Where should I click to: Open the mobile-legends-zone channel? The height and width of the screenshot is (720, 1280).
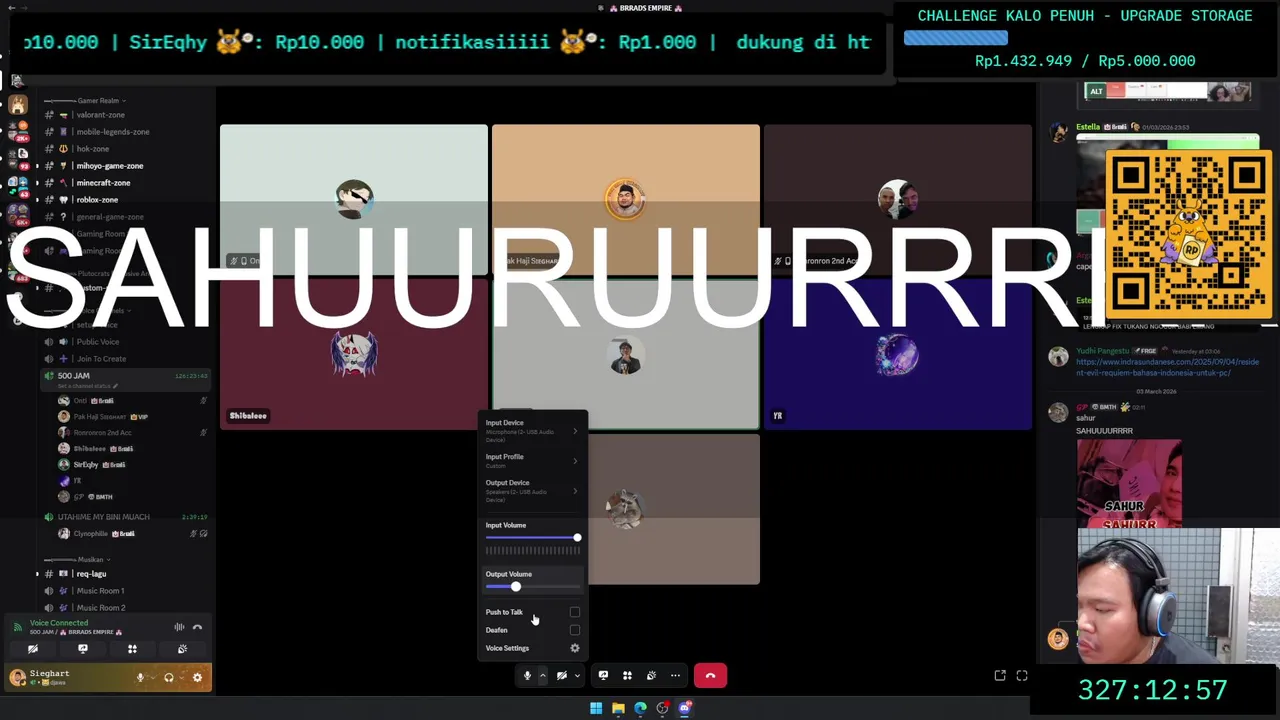125,132
